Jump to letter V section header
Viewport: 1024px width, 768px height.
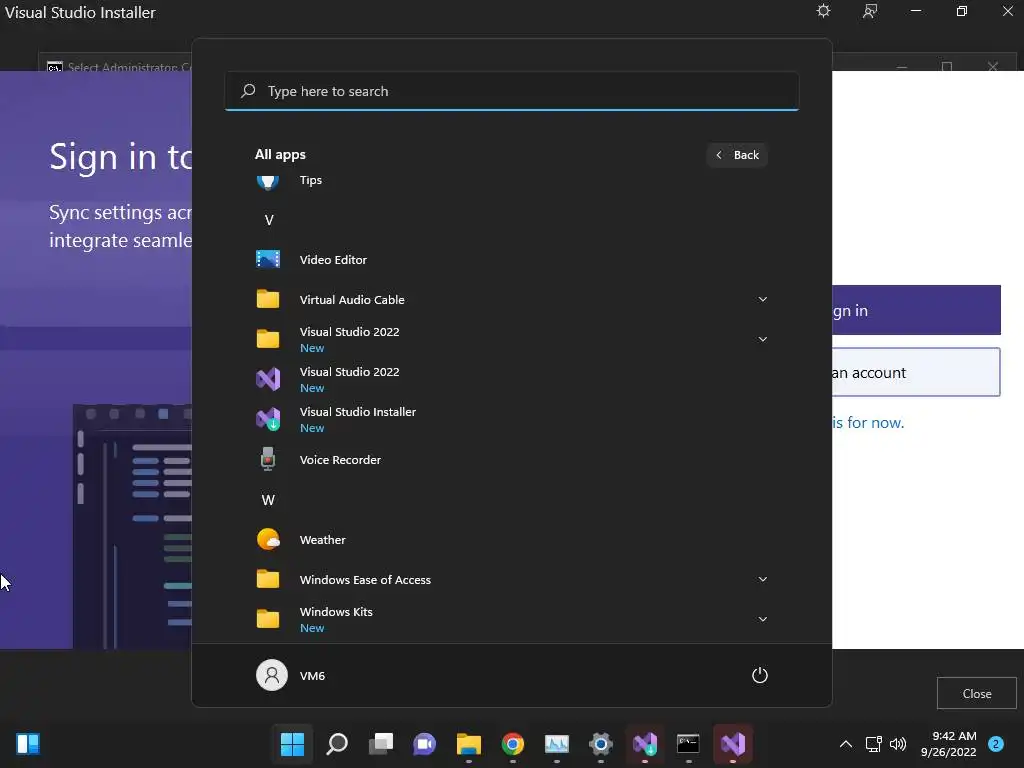[269, 220]
